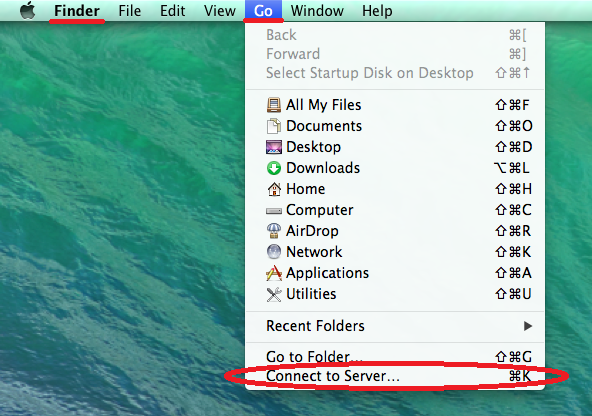Open the Apple logo menu
Viewport: 592px width, 416px height.
[27, 11]
